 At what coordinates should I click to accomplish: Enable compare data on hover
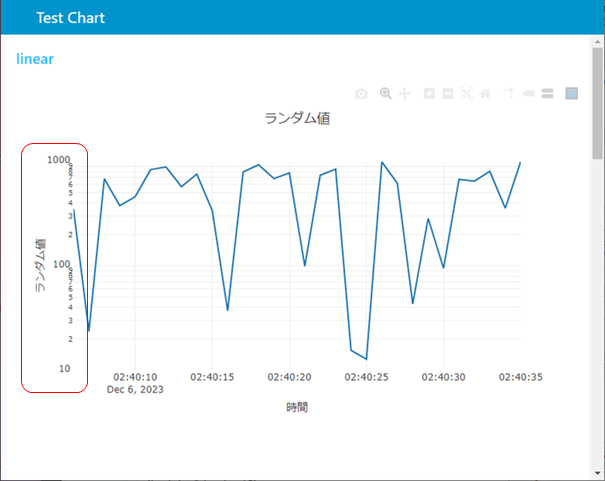coord(547,94)
